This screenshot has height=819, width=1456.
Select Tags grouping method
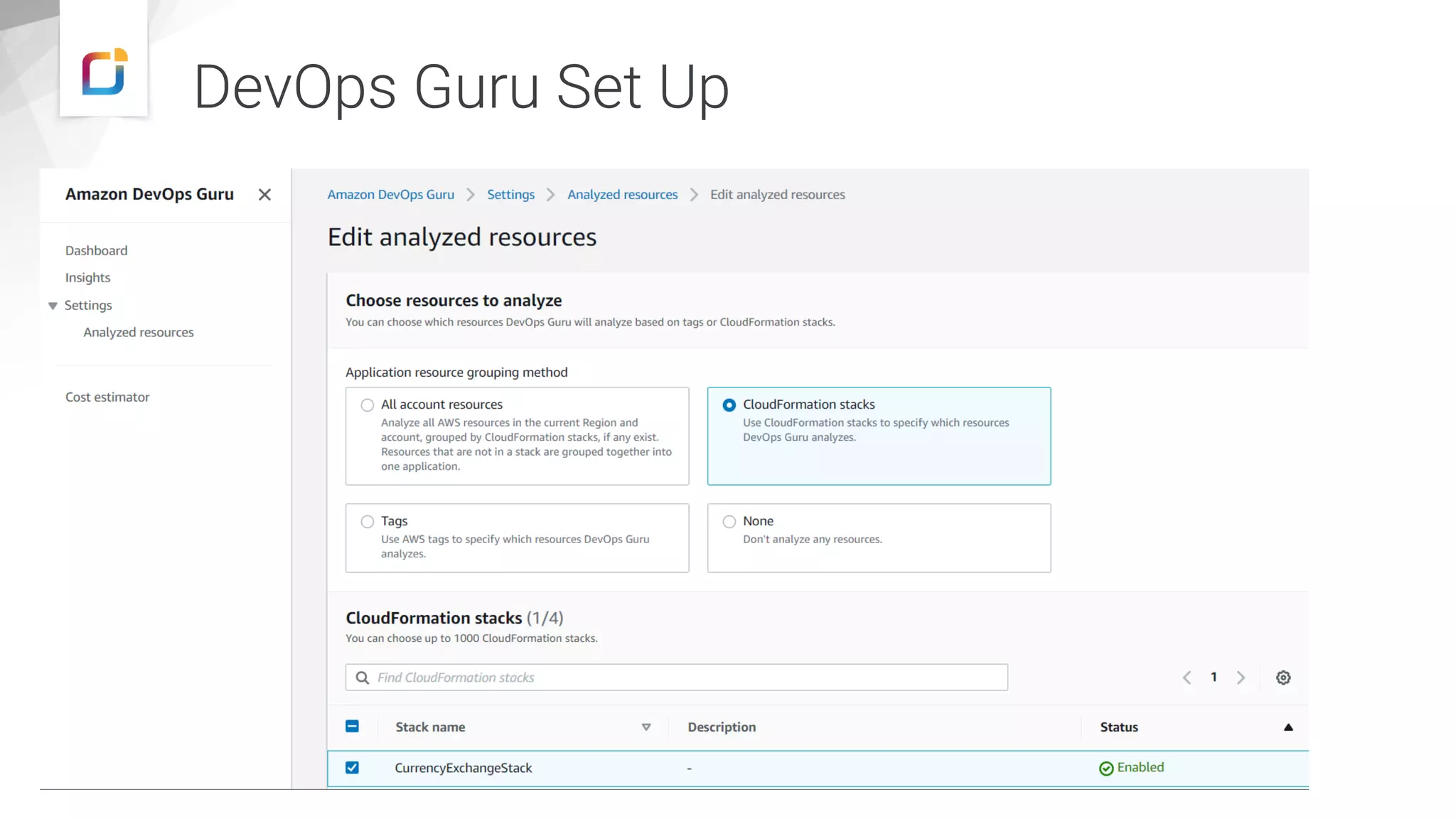367,522
